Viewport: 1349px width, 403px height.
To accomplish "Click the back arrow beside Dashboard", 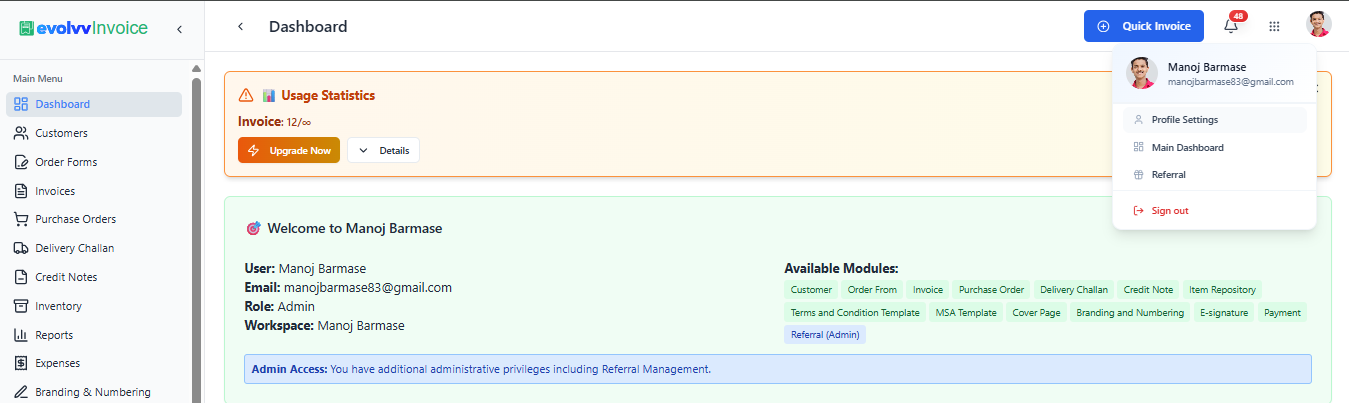I will point(240,27).
